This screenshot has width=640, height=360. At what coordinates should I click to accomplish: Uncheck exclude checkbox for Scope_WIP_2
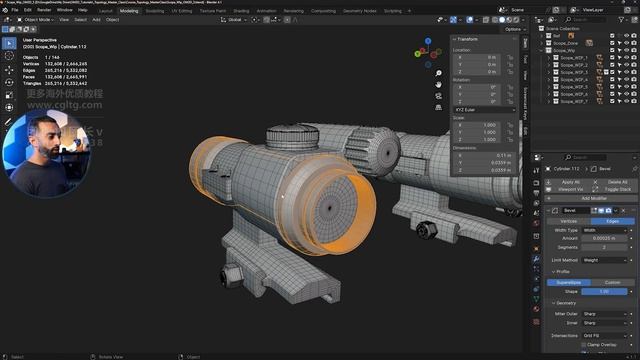(612, 65)
